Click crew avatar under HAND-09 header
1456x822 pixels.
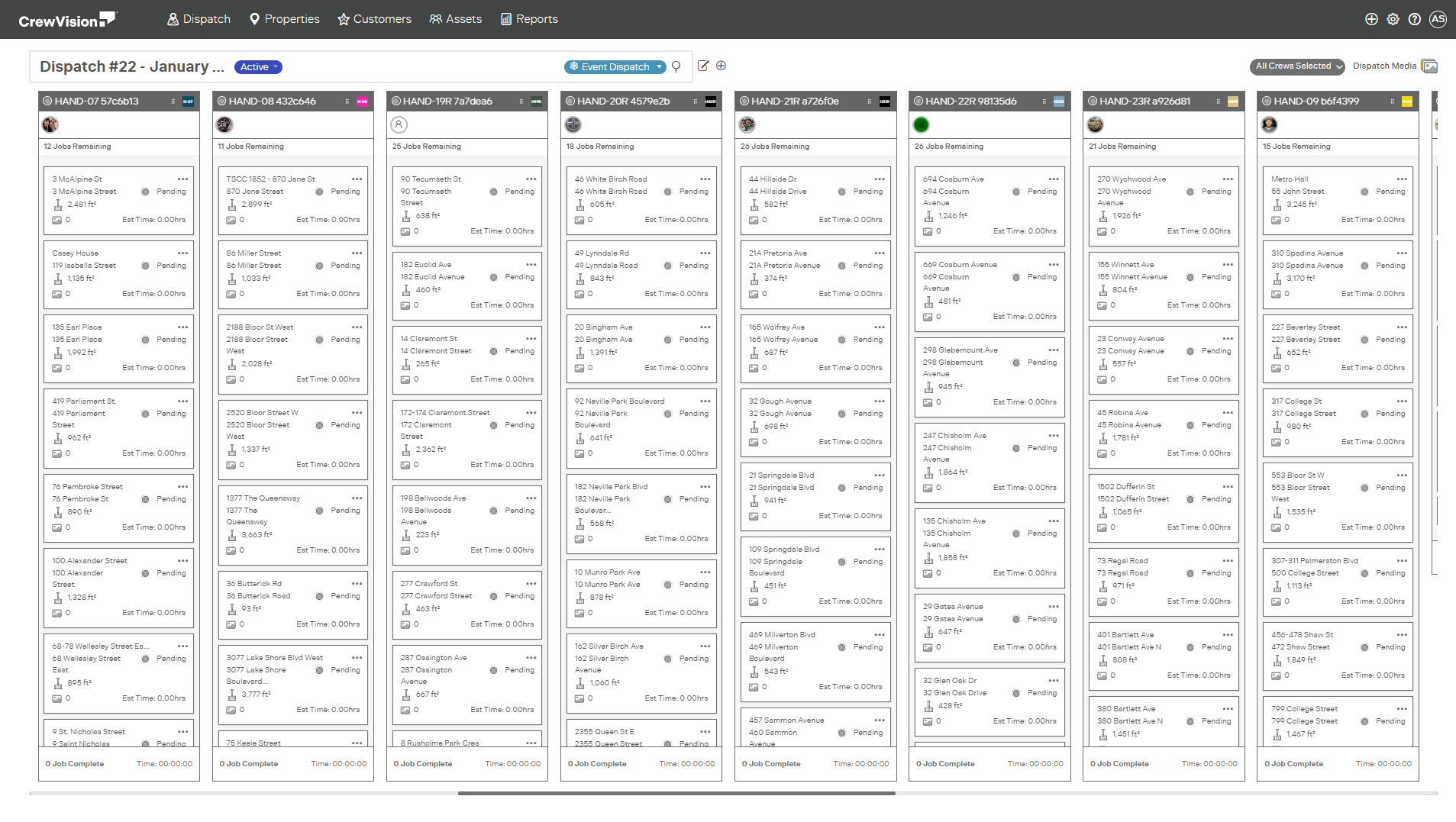click(x=1269, y=124)
